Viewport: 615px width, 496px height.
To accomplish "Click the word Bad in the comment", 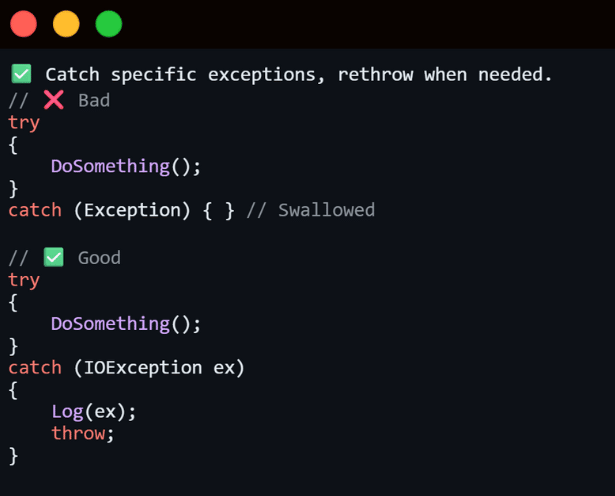I will pos(94,100).
